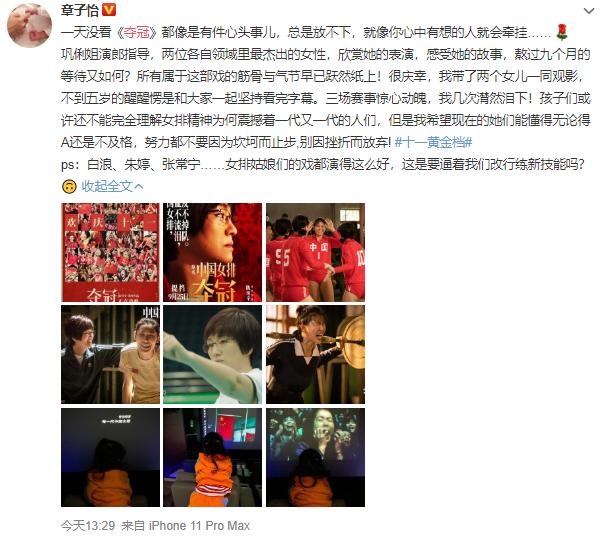Viewport: 602px width, 539px height.
Task: Open the #十一黄金档# hashtag
Action: (433, 143)
